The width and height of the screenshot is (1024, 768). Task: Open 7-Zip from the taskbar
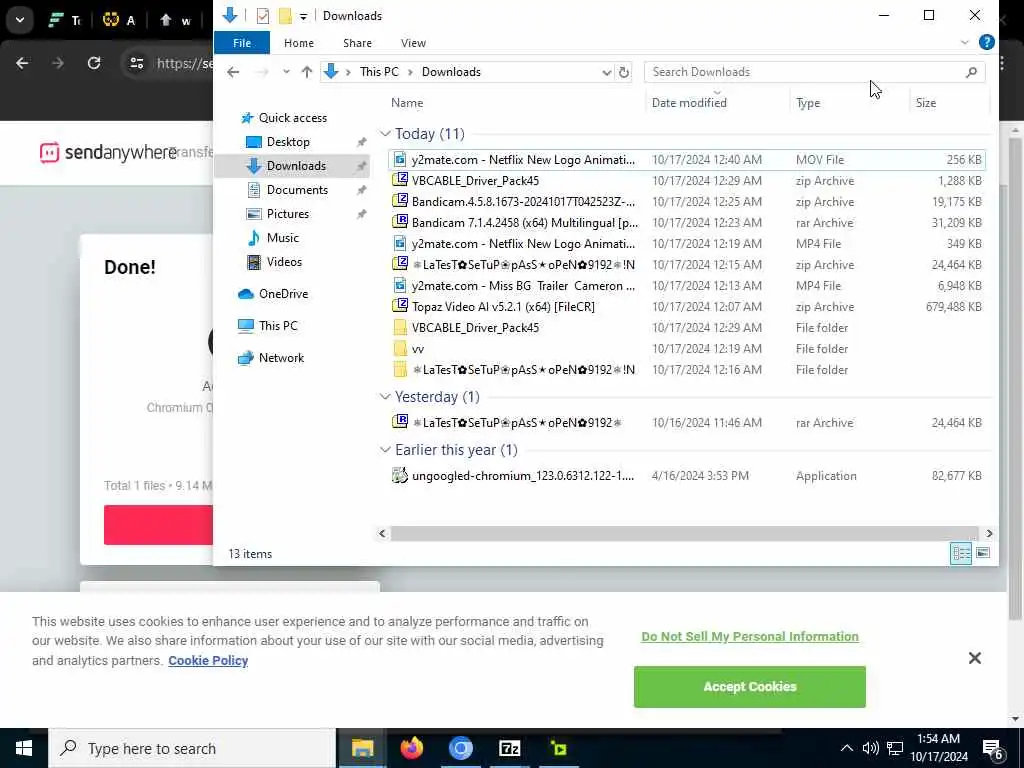[x=509, y=748]
